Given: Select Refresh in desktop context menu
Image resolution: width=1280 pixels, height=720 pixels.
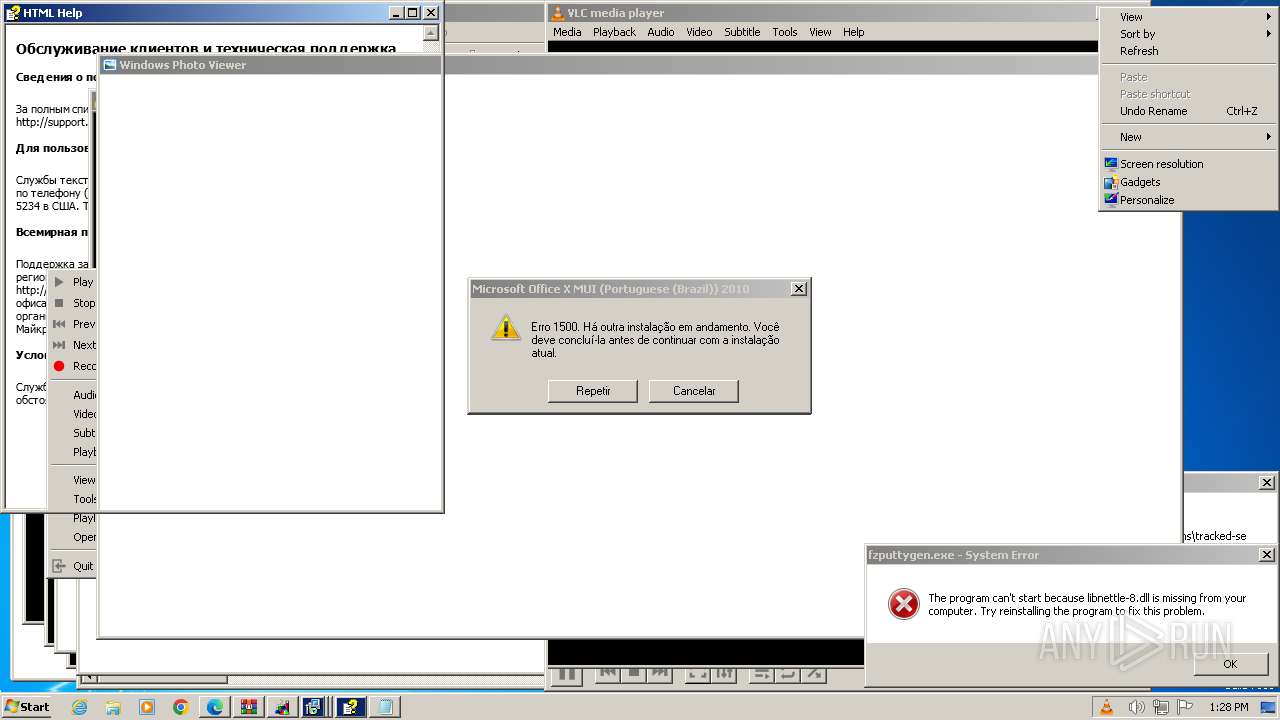Looking at the screenshot, I should click(1188, 51).
